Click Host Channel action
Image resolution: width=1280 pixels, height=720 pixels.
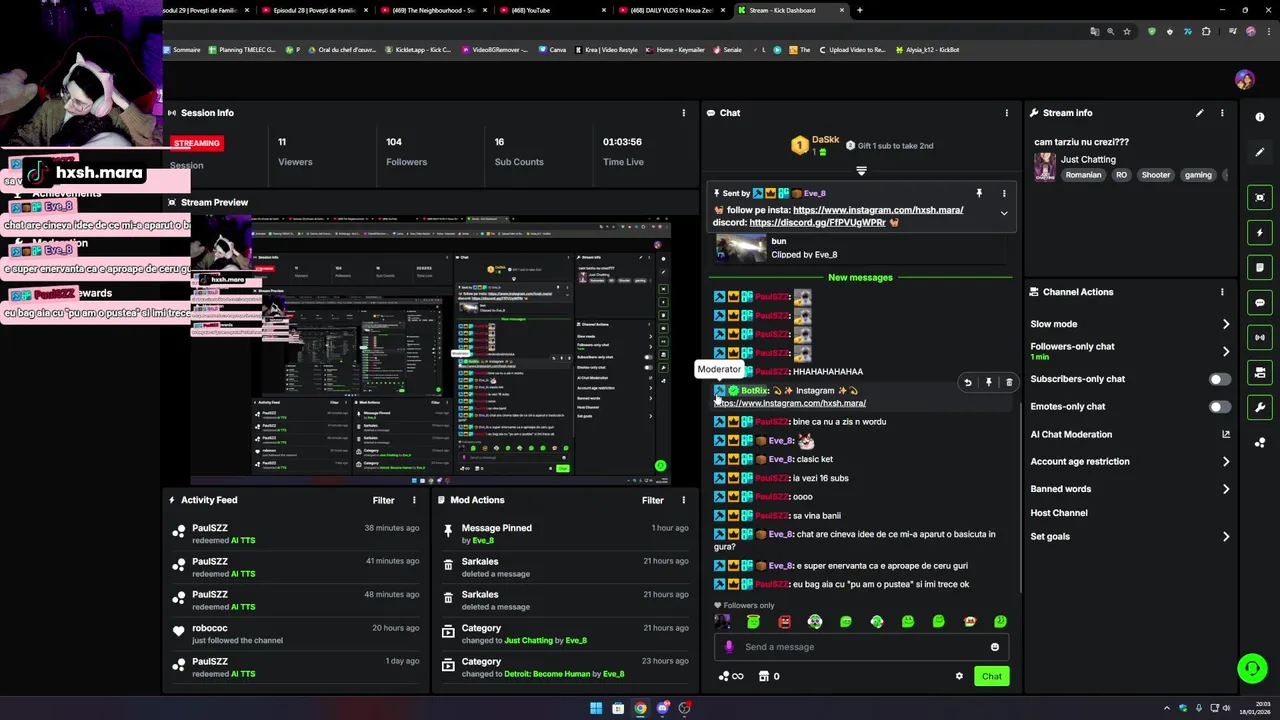click(1059, 513)
